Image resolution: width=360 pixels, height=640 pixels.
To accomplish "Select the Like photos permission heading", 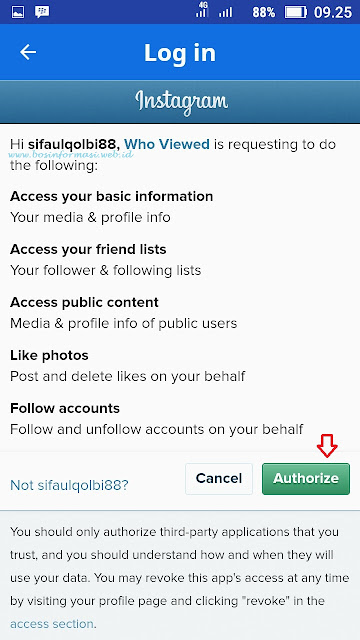I will (49, 355).
